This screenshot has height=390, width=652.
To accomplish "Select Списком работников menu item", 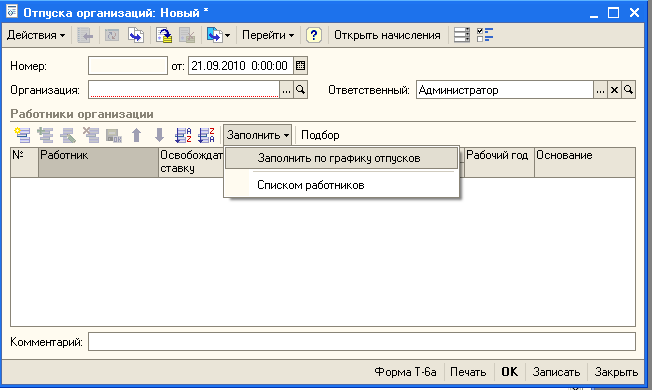I will 341,185.
